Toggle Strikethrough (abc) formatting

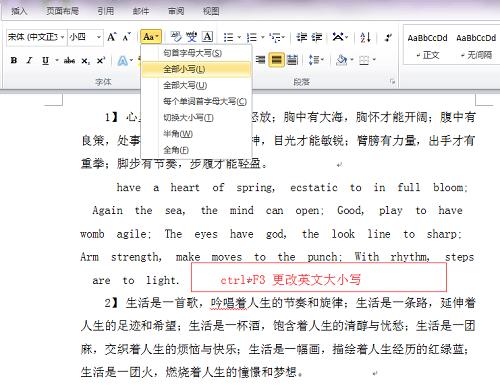(69, 60)
